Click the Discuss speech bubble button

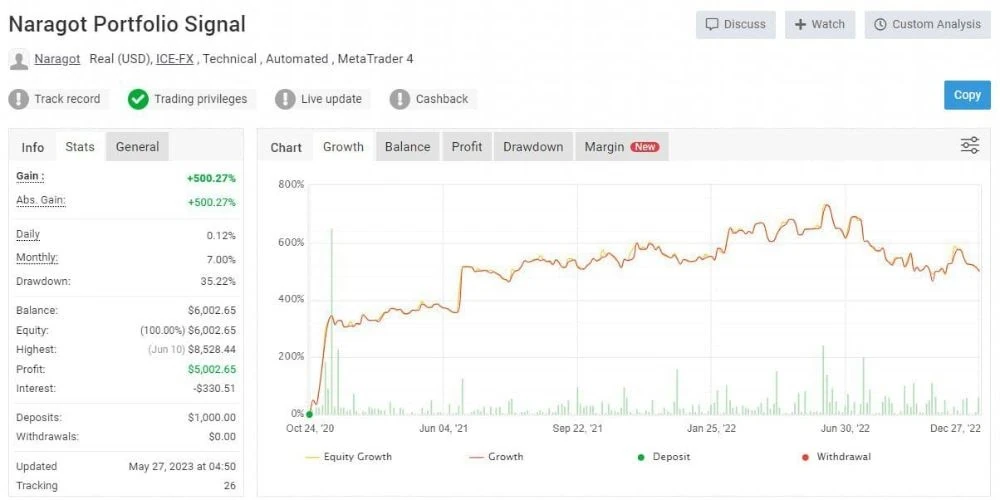pyautogui.click(x=735, y=24)
